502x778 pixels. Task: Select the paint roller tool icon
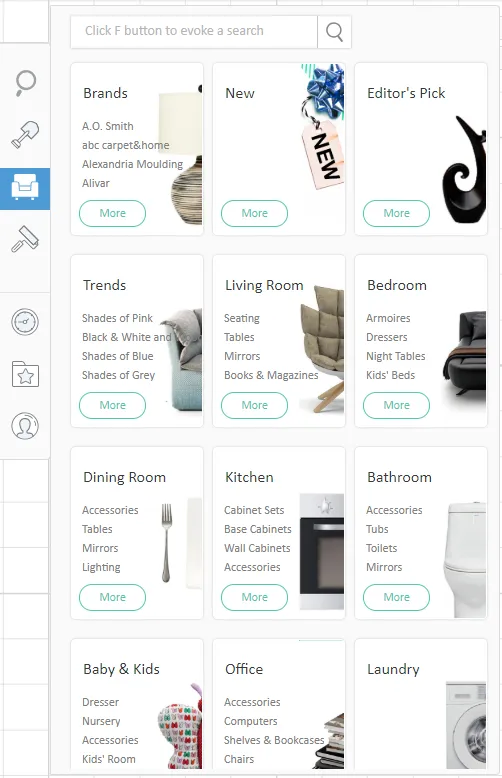pos(25,240)
